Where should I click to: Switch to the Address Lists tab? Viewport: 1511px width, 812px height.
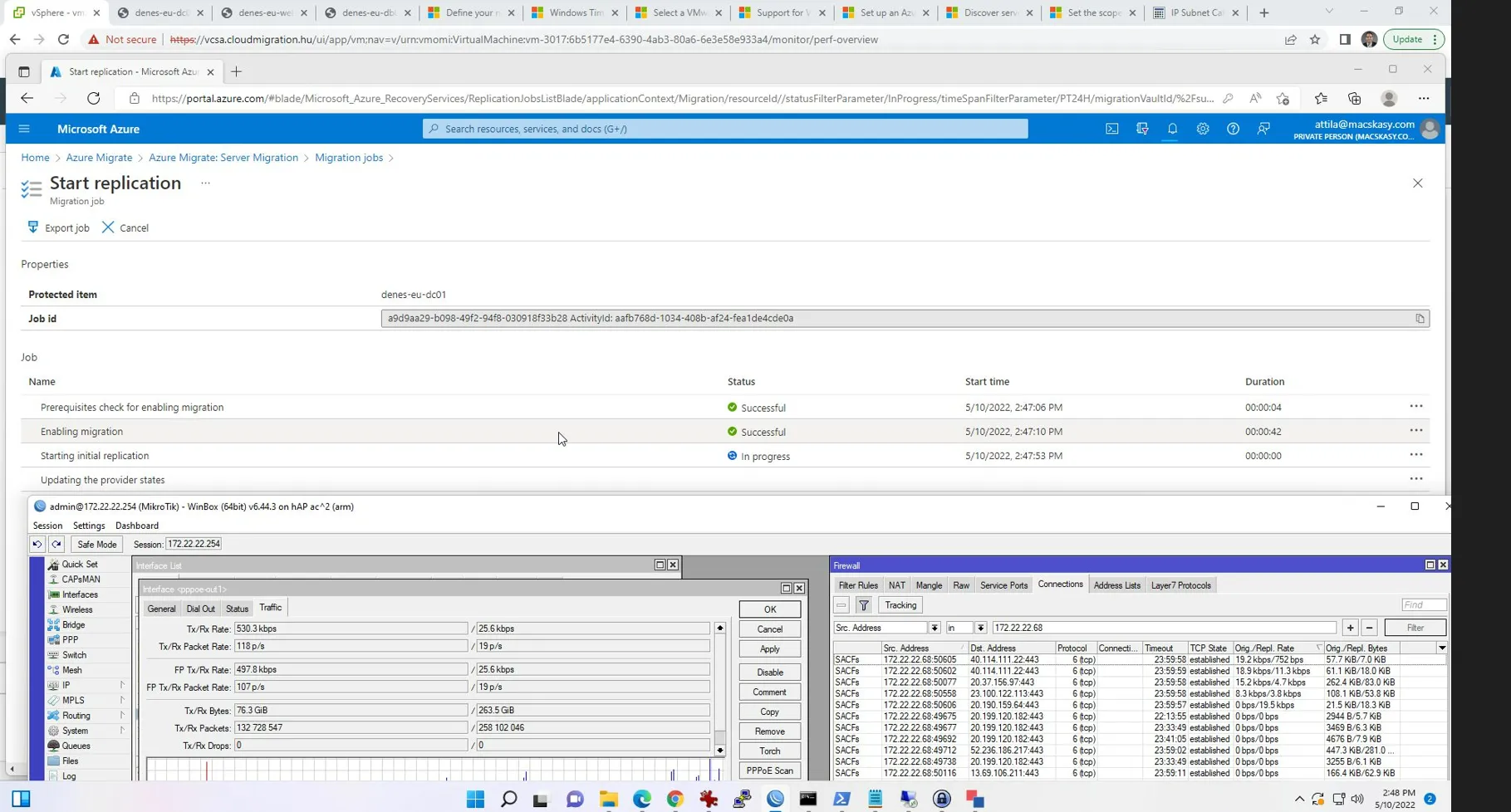(1116, 585)
